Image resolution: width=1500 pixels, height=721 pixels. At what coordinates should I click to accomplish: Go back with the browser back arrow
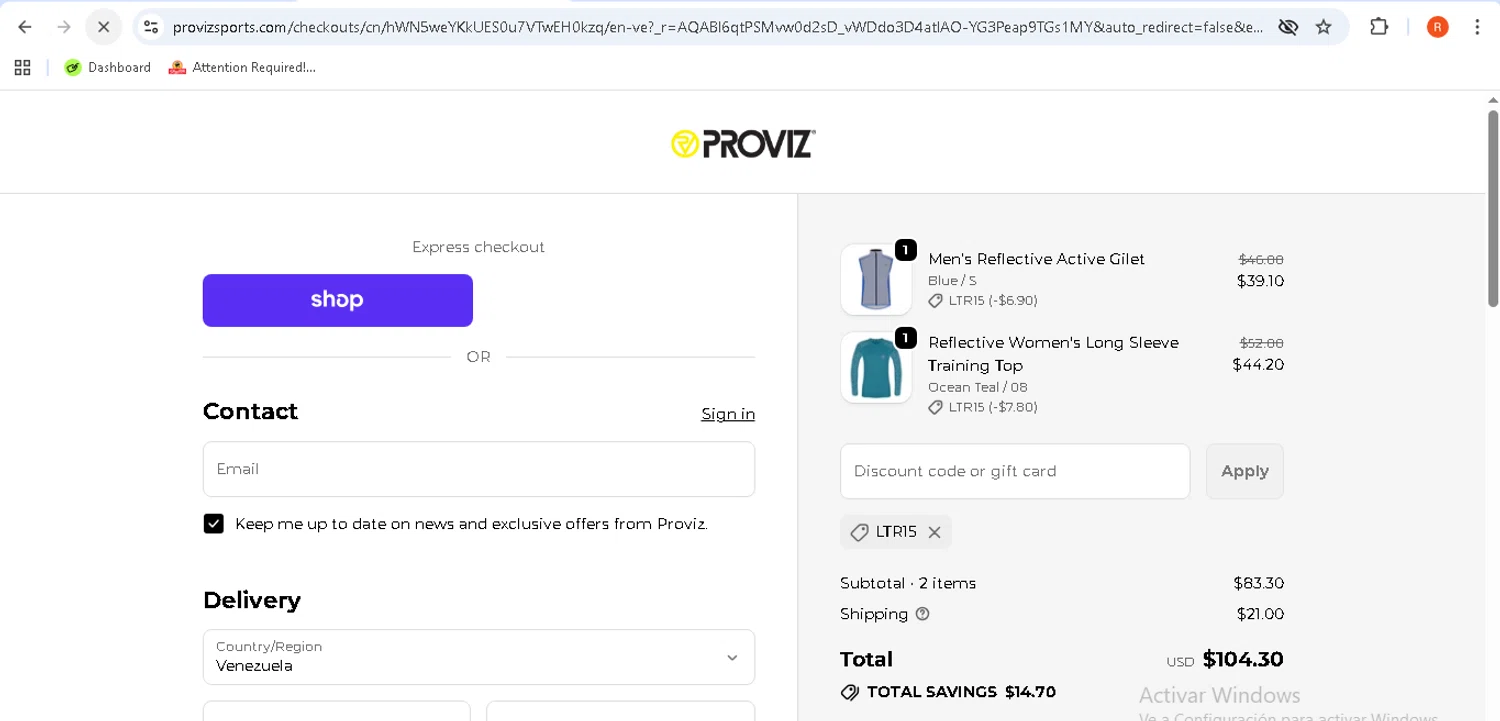click(x=25, y=27)
